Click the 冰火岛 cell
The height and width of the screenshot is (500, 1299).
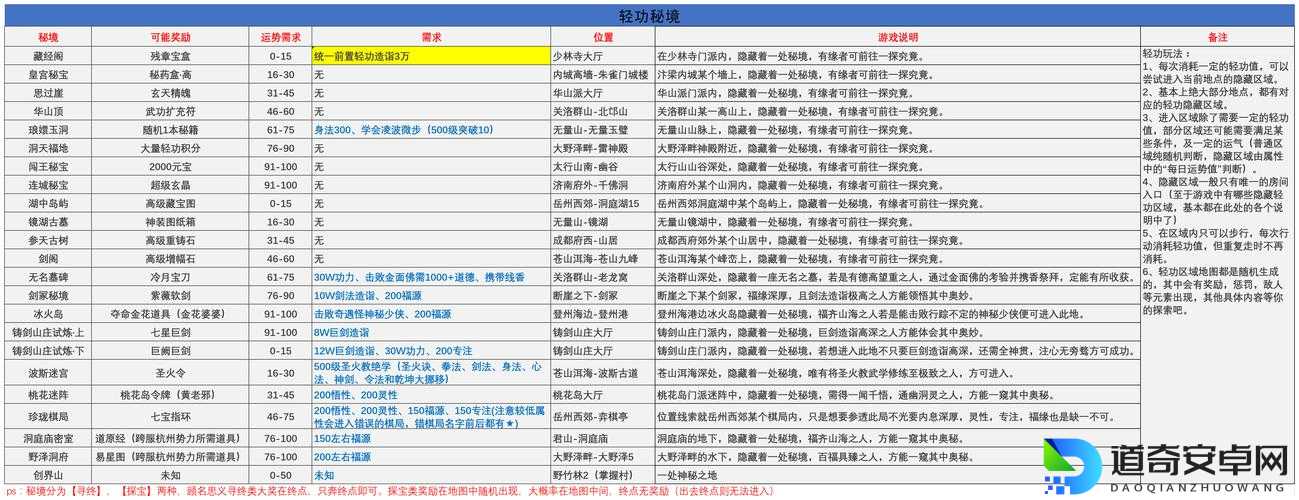48,314
